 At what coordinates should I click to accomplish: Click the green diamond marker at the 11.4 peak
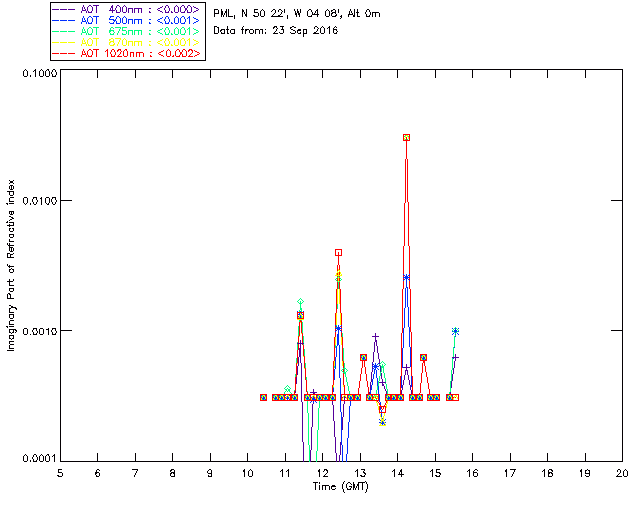(301, 302)
